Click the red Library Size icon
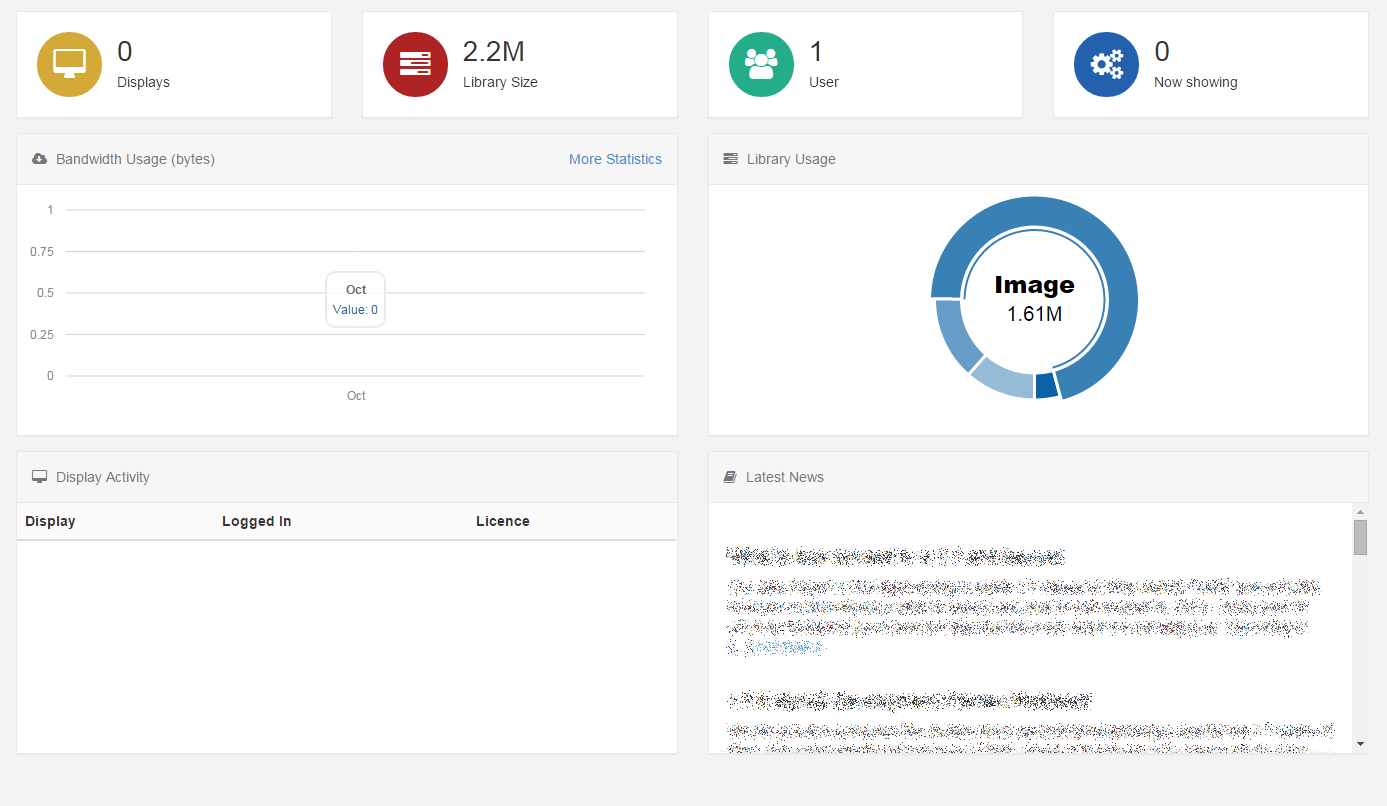The image size is (1387, 806). 415,64
